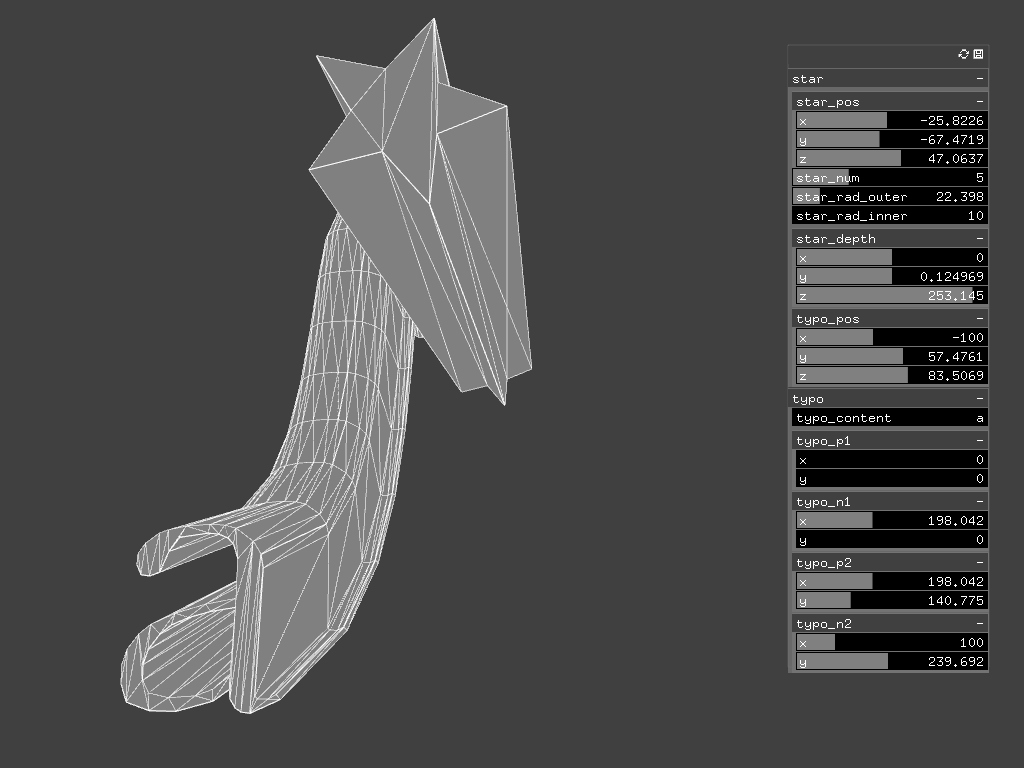This screenshot has width=1024, height=768.
Task: Adjust star_pos y slider at -67.4719
Action: (891, 140)
